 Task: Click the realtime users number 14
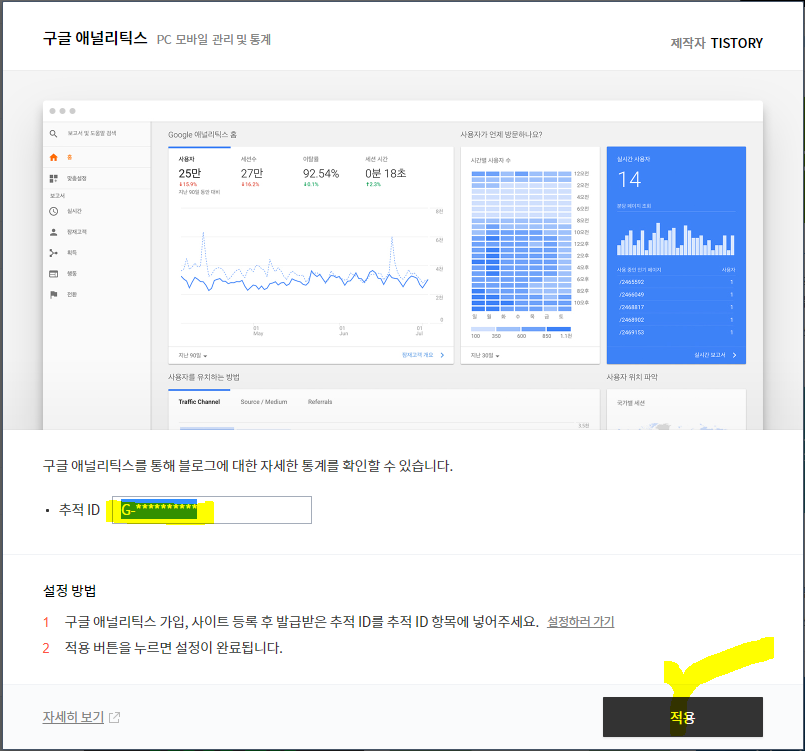(x=629, y=180)
